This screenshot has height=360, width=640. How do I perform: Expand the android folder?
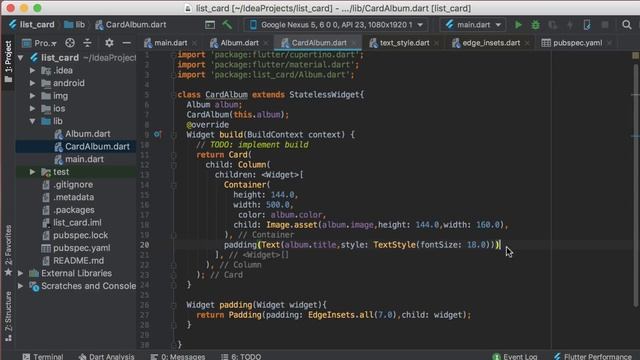(33, 83)
